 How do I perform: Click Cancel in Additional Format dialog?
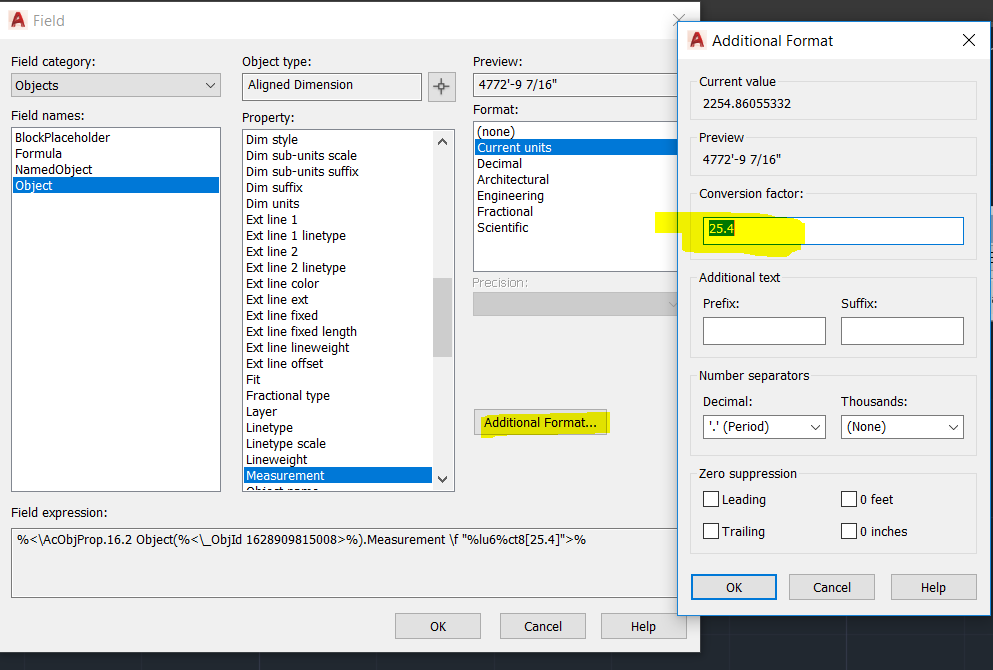point(832,587)
